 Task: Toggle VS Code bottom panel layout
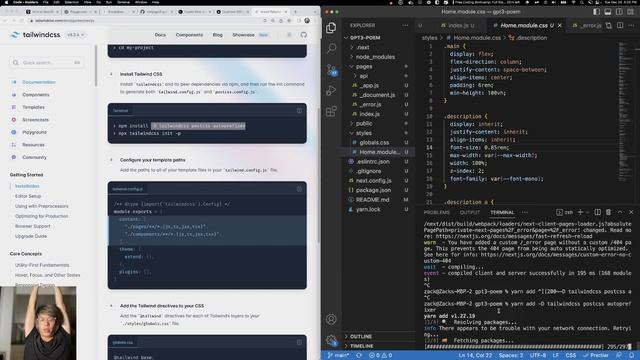pos(608,12)
